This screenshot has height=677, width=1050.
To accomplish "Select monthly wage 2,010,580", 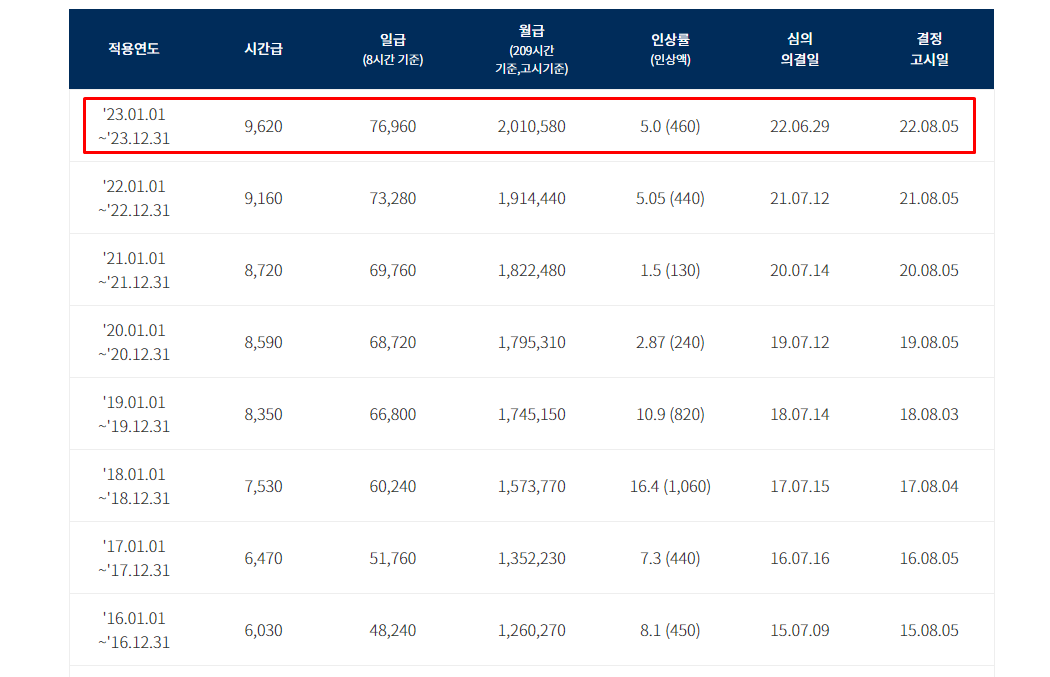I will pyautogui.click(x=532, y=127).
